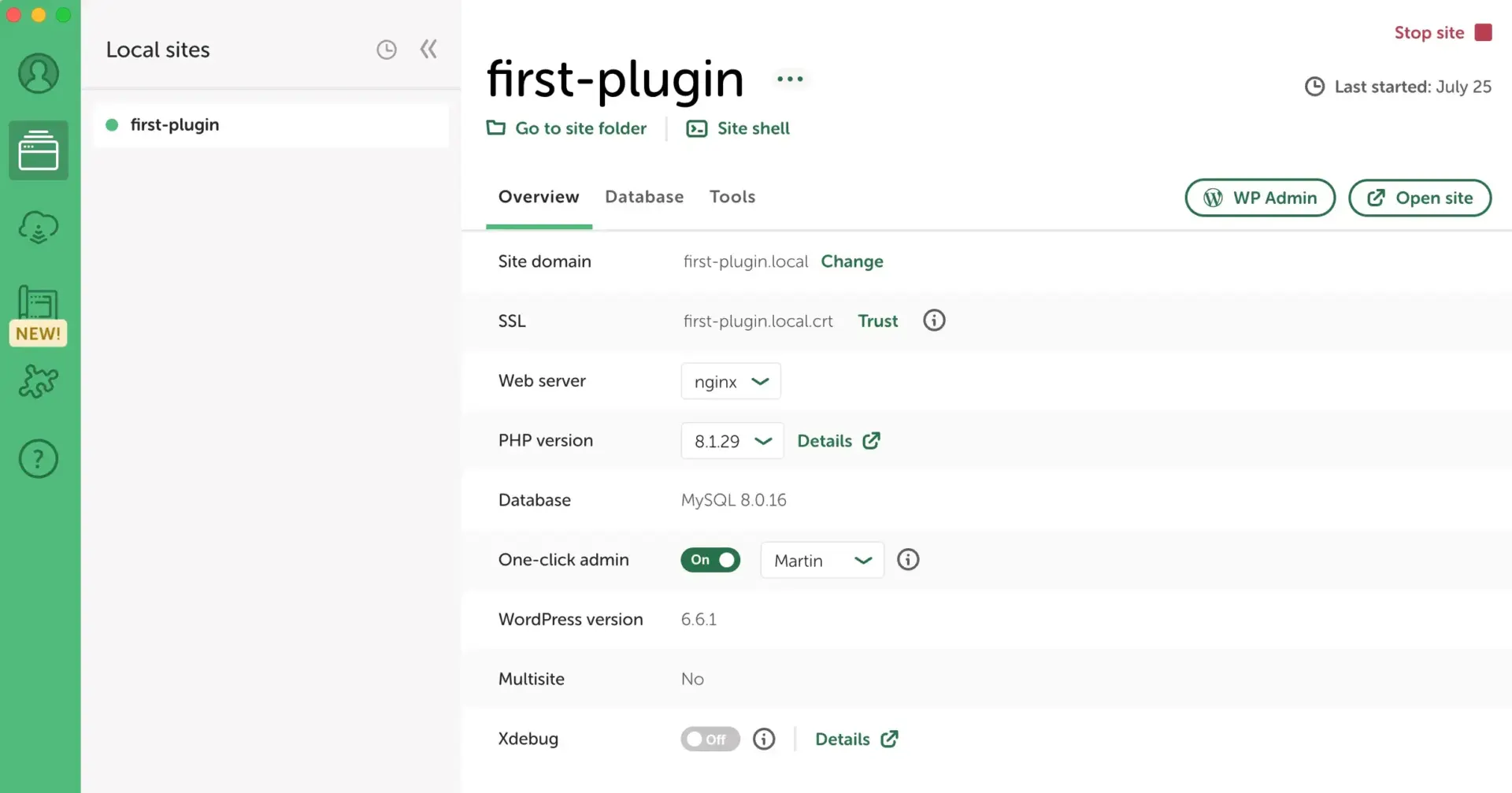Open the cloud backups icon in sidebar
This screenshot has width=1512, height=793.
(38, 227)
